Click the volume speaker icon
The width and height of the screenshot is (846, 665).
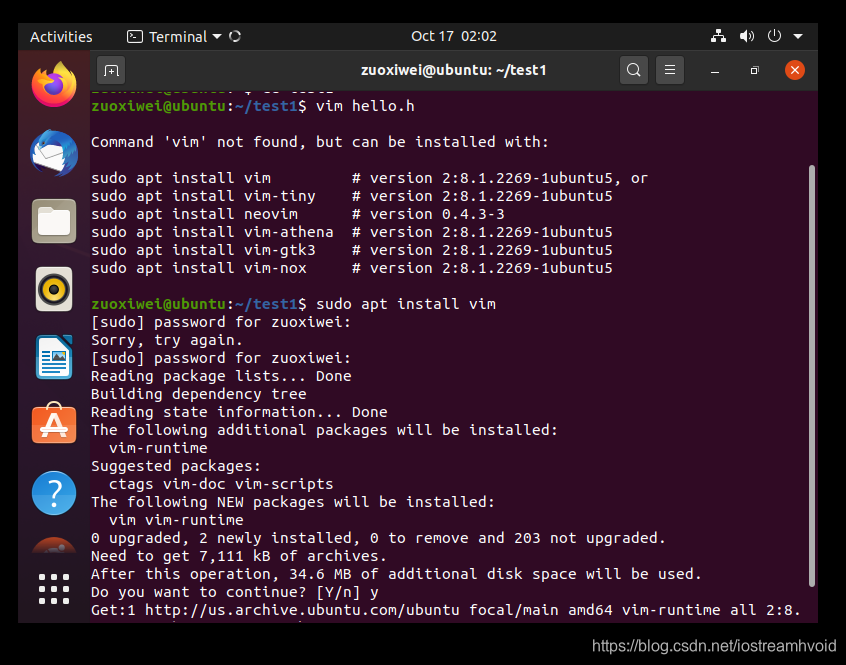(747, 36)
